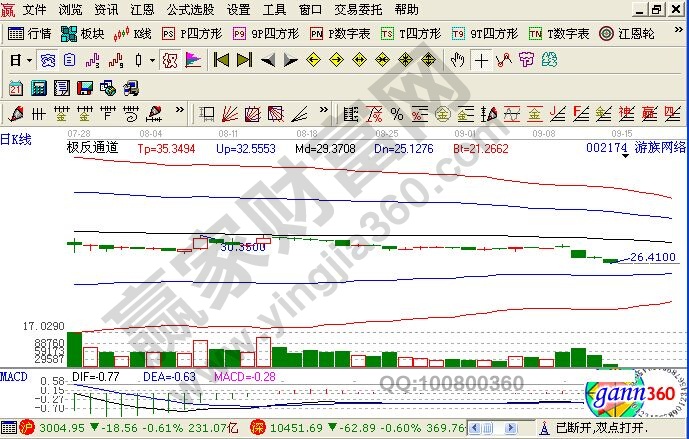Click the network computer connection icon

[131, 88]
